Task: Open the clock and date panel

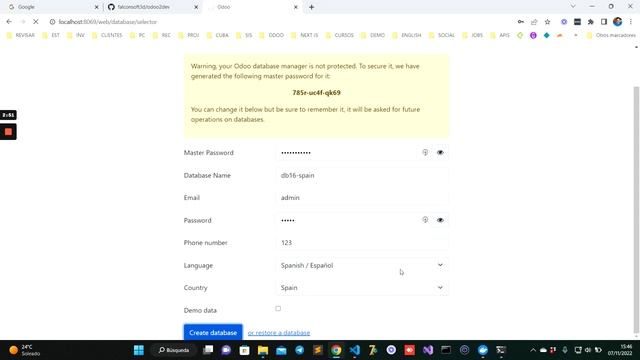Action: point(620,350)
